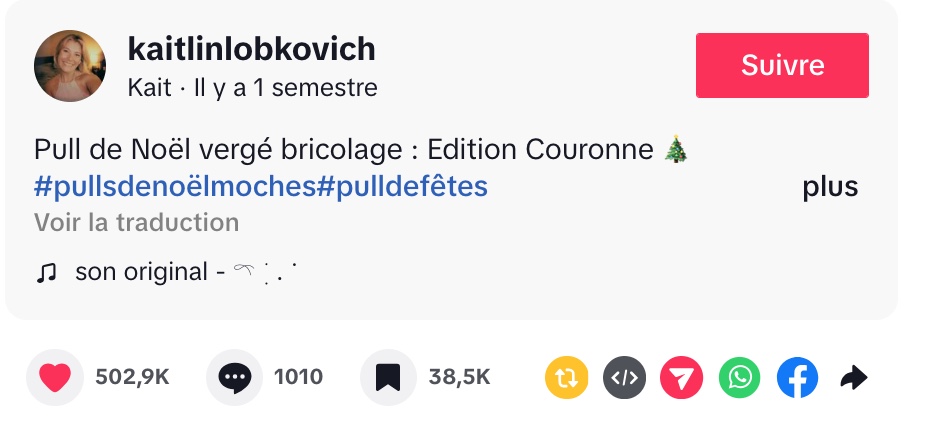
Task: Open the kaitlinlobkovich username profile
Action: point(251,49)
